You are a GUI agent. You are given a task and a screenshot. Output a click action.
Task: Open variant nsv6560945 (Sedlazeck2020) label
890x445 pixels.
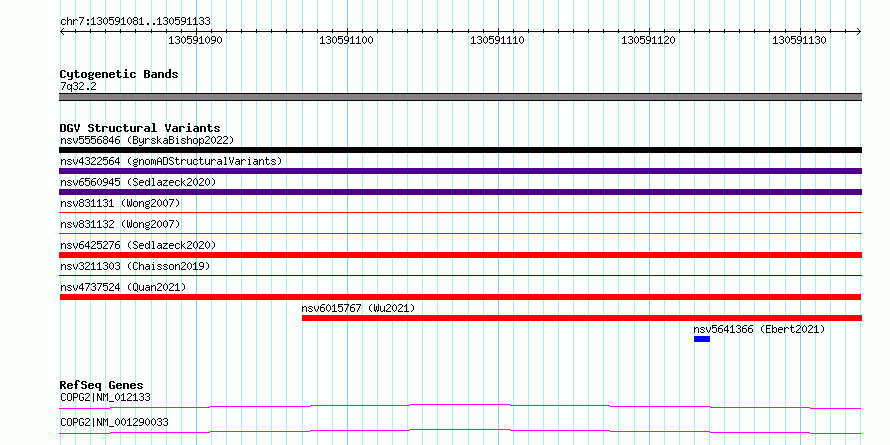pos(138,182)
